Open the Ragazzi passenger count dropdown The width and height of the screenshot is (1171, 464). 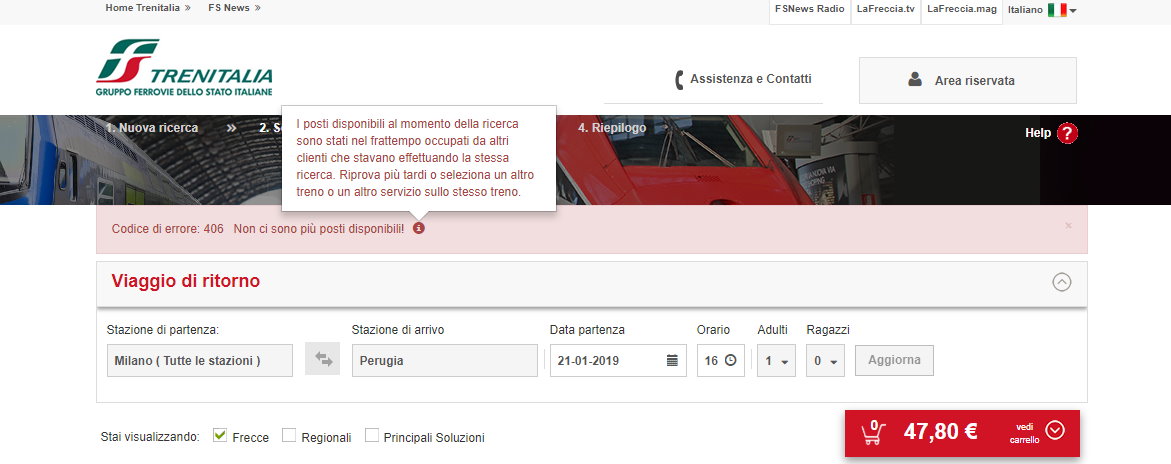point(825,360)
